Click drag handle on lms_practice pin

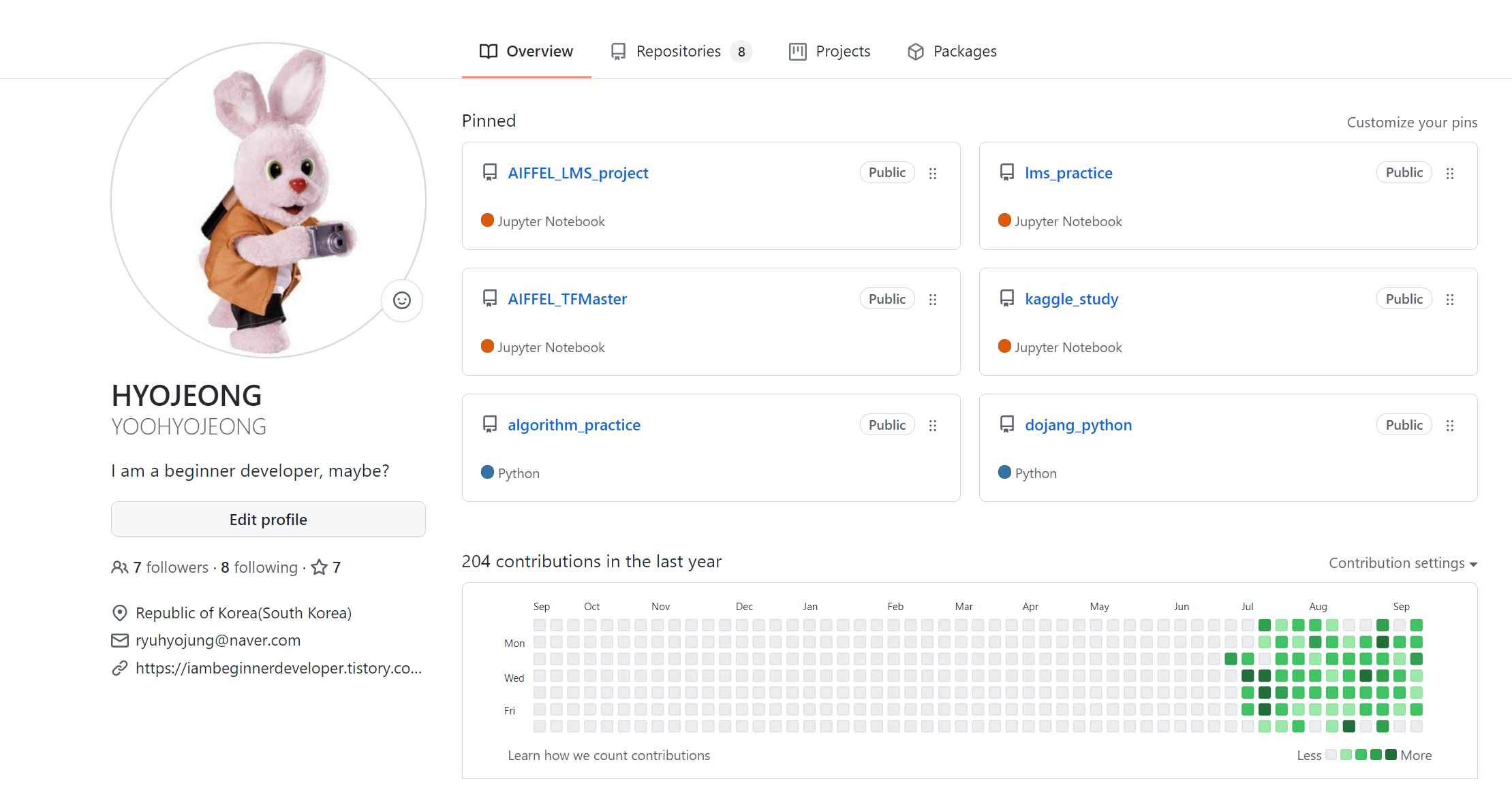point(1450,174)
